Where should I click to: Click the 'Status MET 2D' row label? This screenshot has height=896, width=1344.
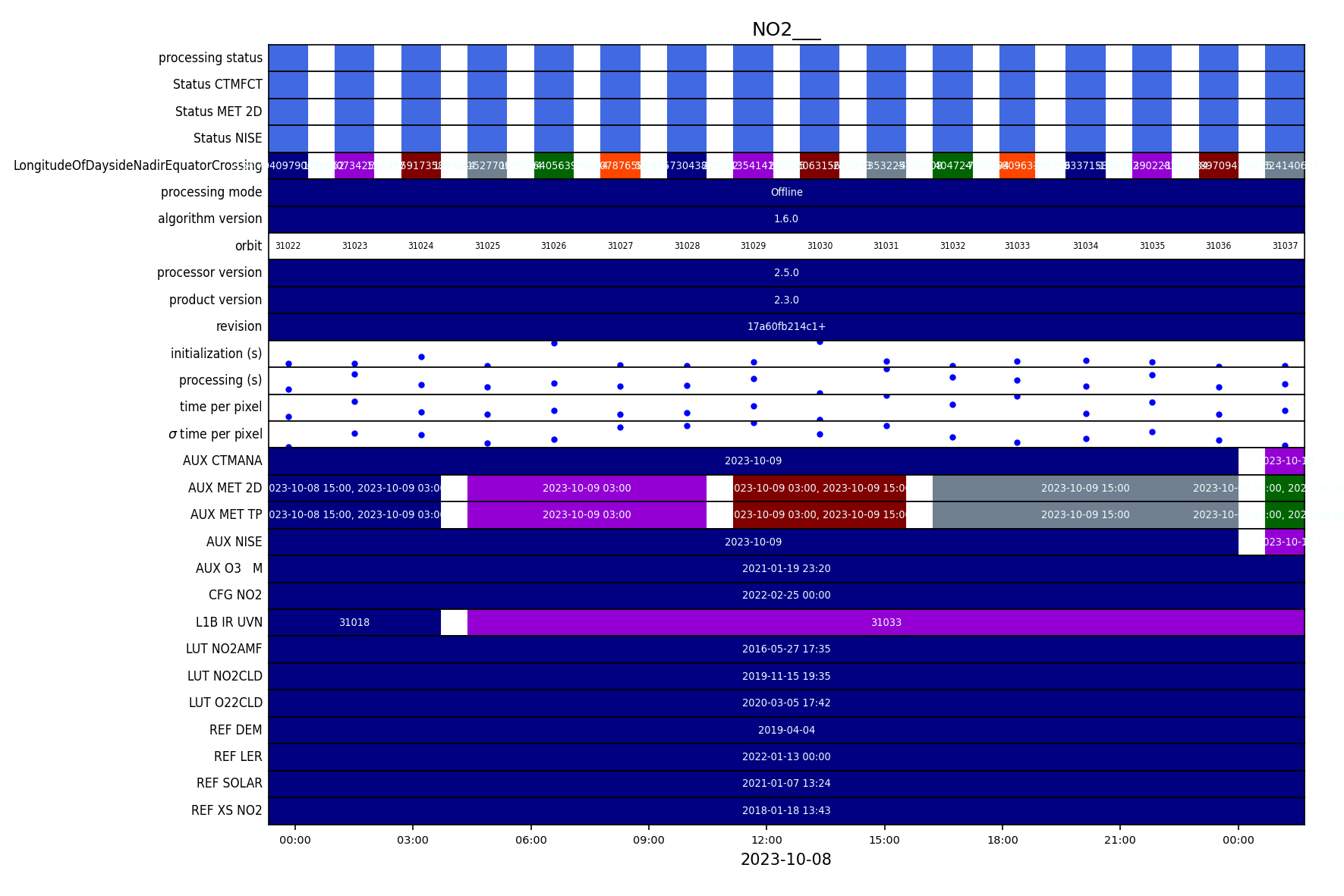[x=219, y=112]
